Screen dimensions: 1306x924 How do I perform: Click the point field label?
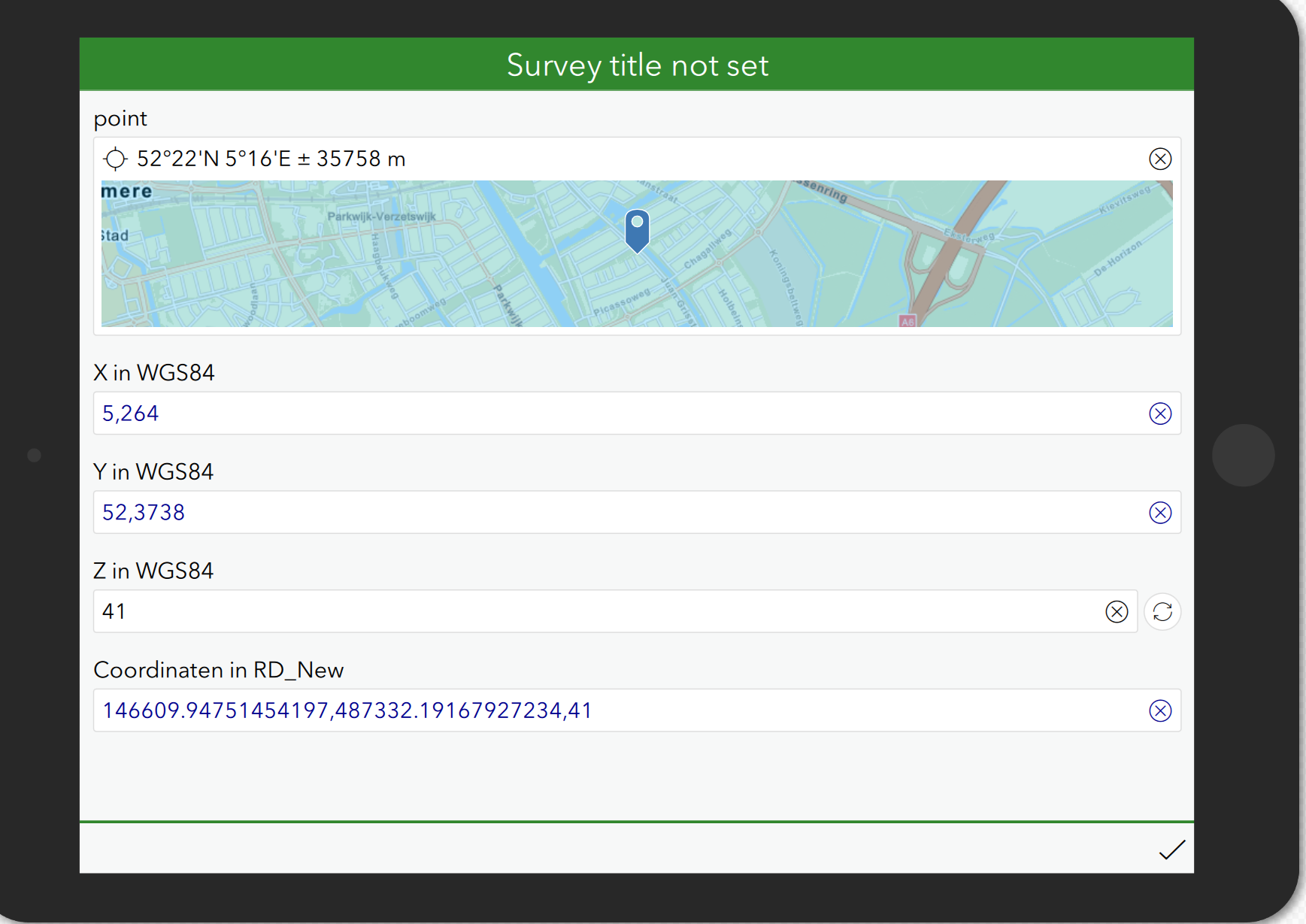click(120, 118)
